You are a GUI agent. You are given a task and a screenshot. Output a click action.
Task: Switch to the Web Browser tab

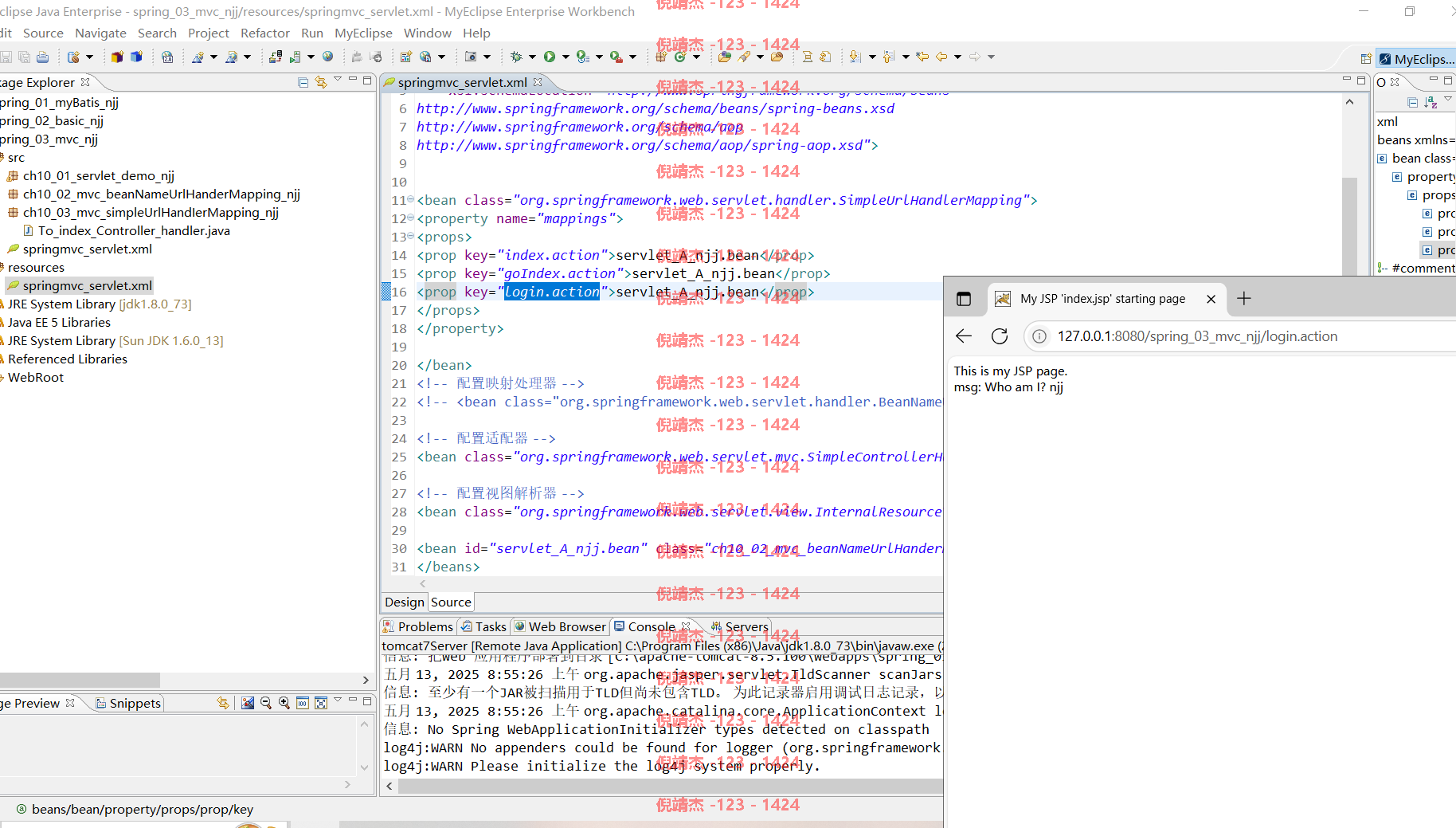pyautogui.click(x=560, y=627)
